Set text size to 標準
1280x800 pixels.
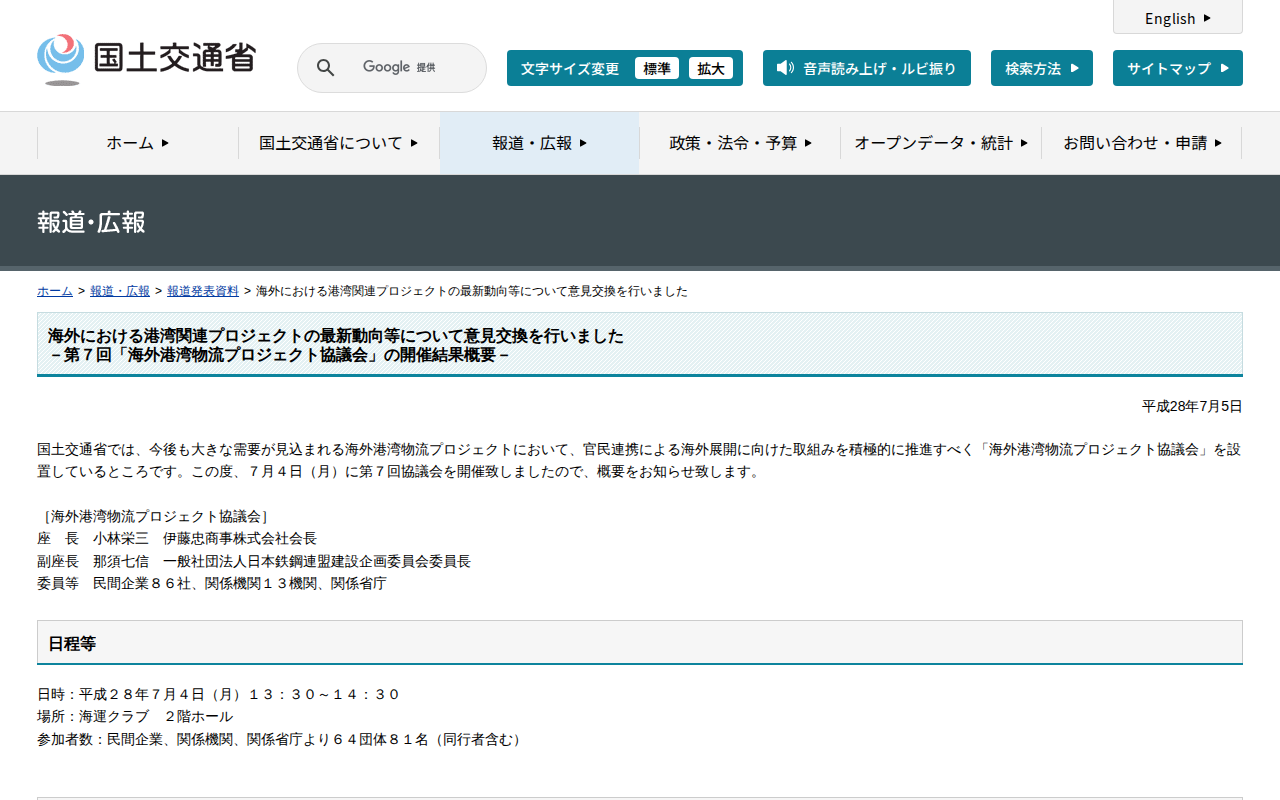coord(657,68)
